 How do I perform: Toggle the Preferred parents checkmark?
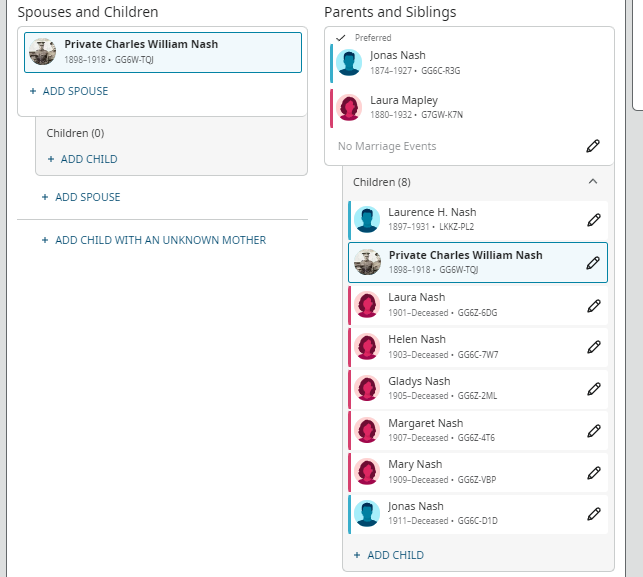[x=340, y=38]
